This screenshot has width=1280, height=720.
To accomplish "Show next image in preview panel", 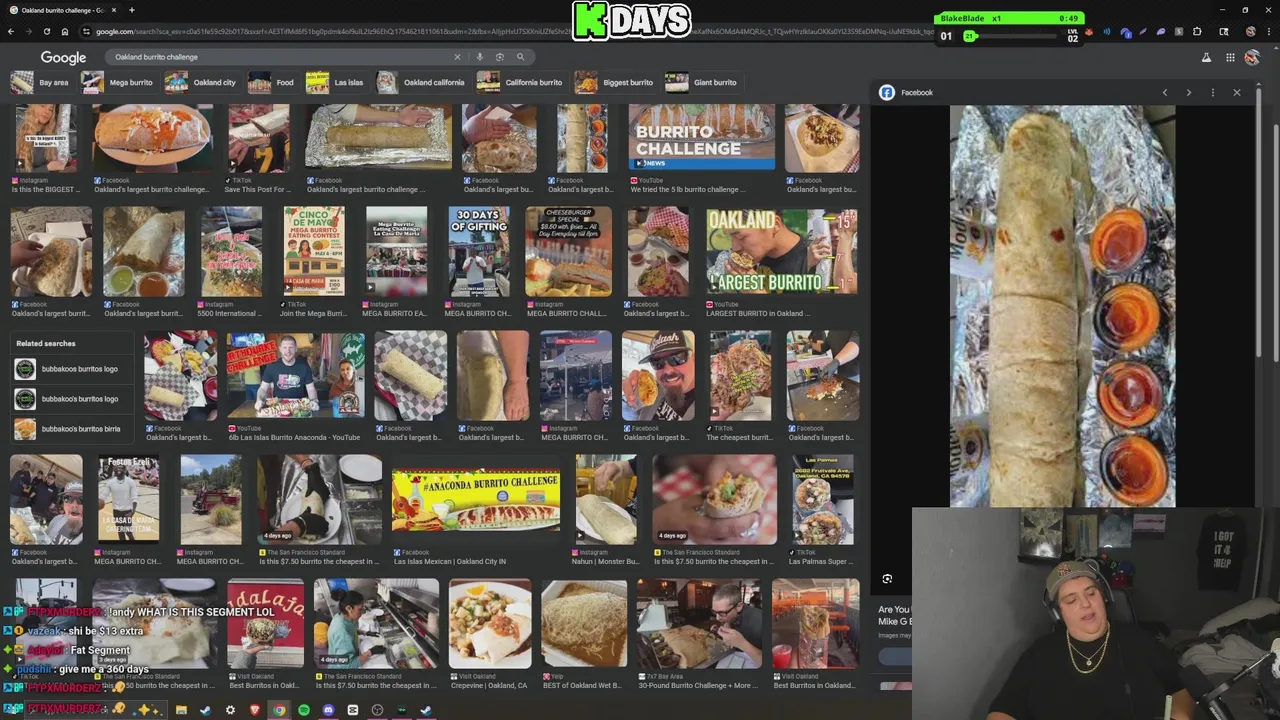I will point(1189,92).
